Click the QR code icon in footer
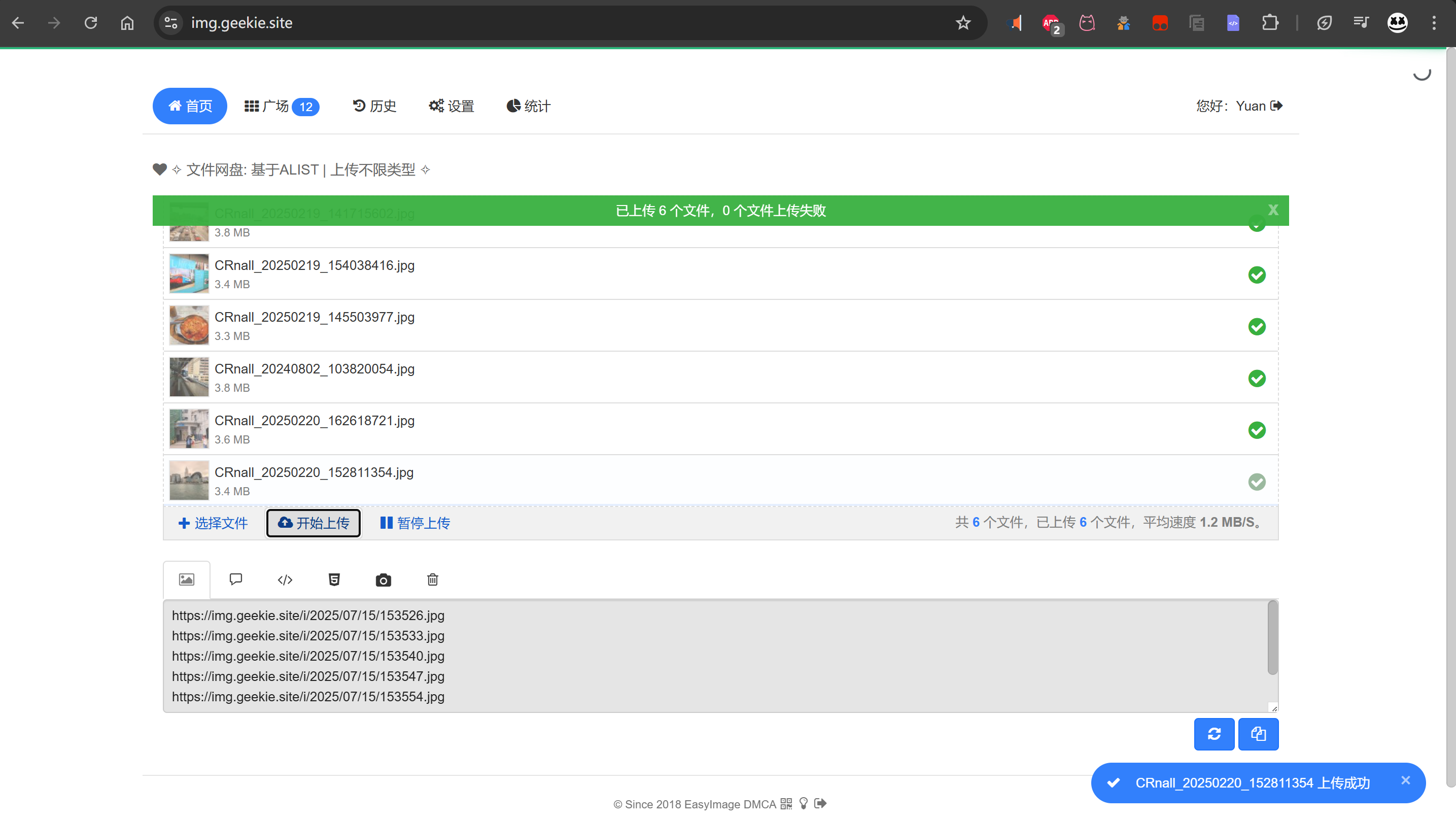 [786, 803]
